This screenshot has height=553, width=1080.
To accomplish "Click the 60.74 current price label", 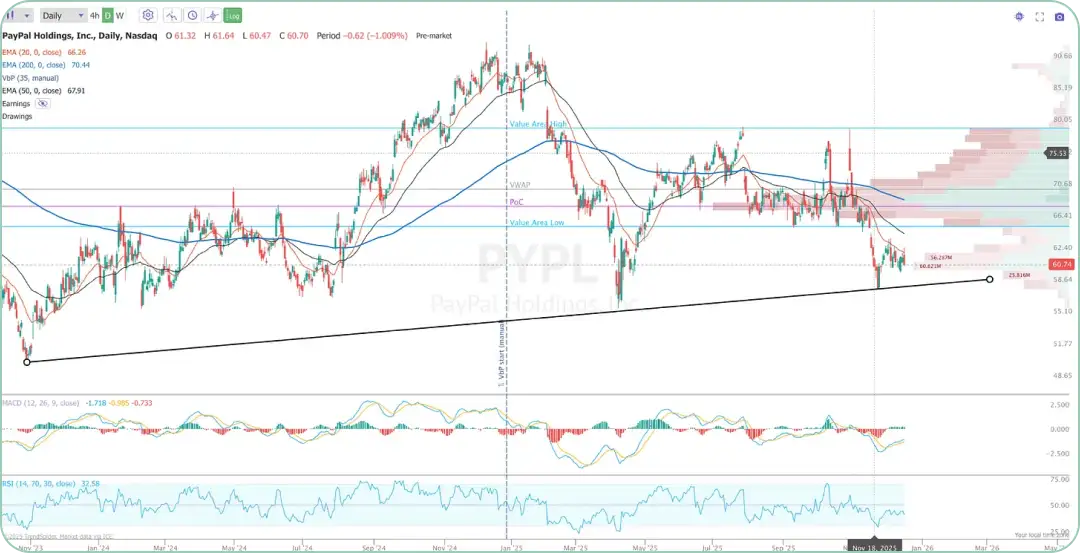I will tap(1062, 264).
